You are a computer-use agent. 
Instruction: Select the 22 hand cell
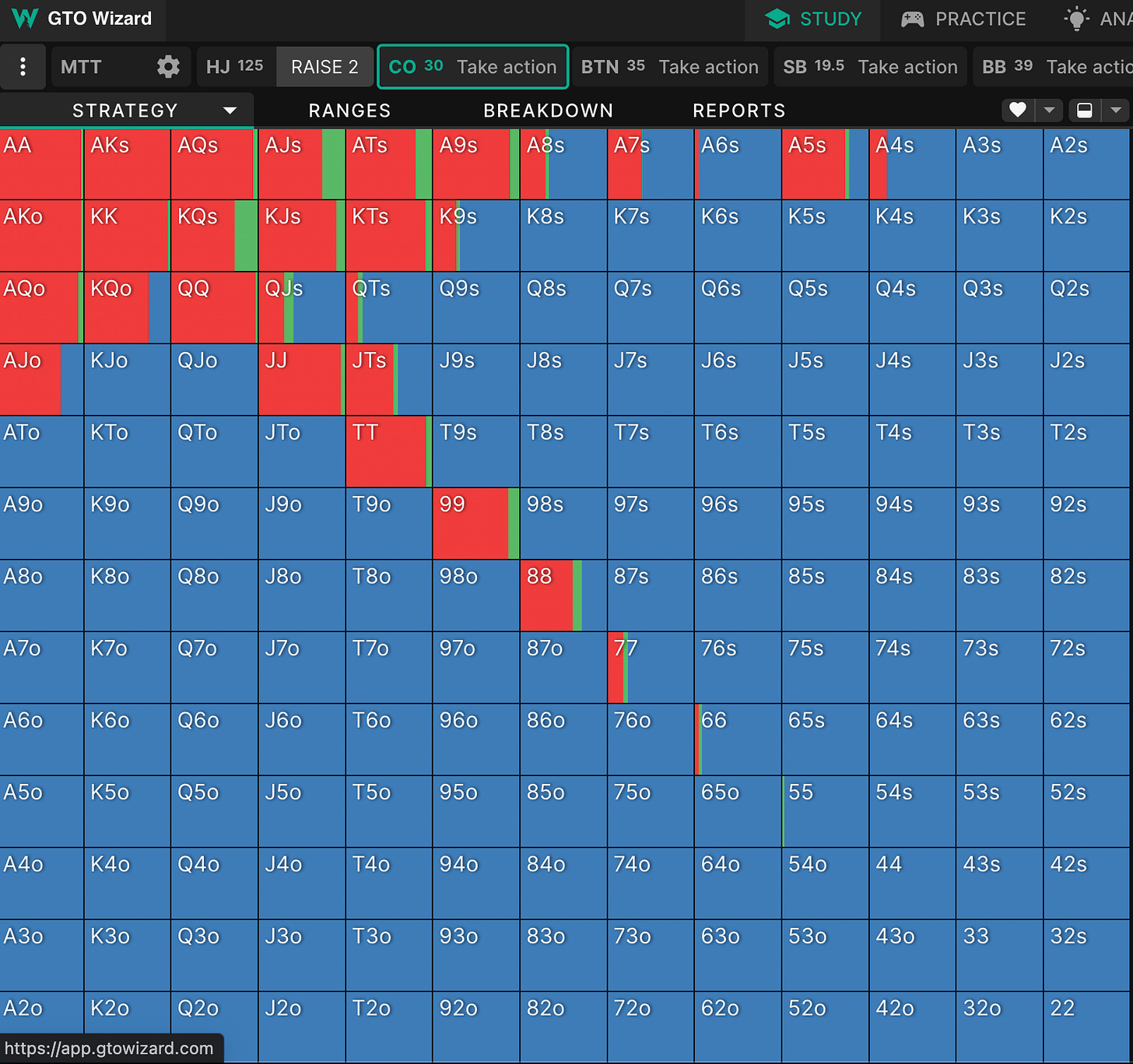coord(1087,1027)
